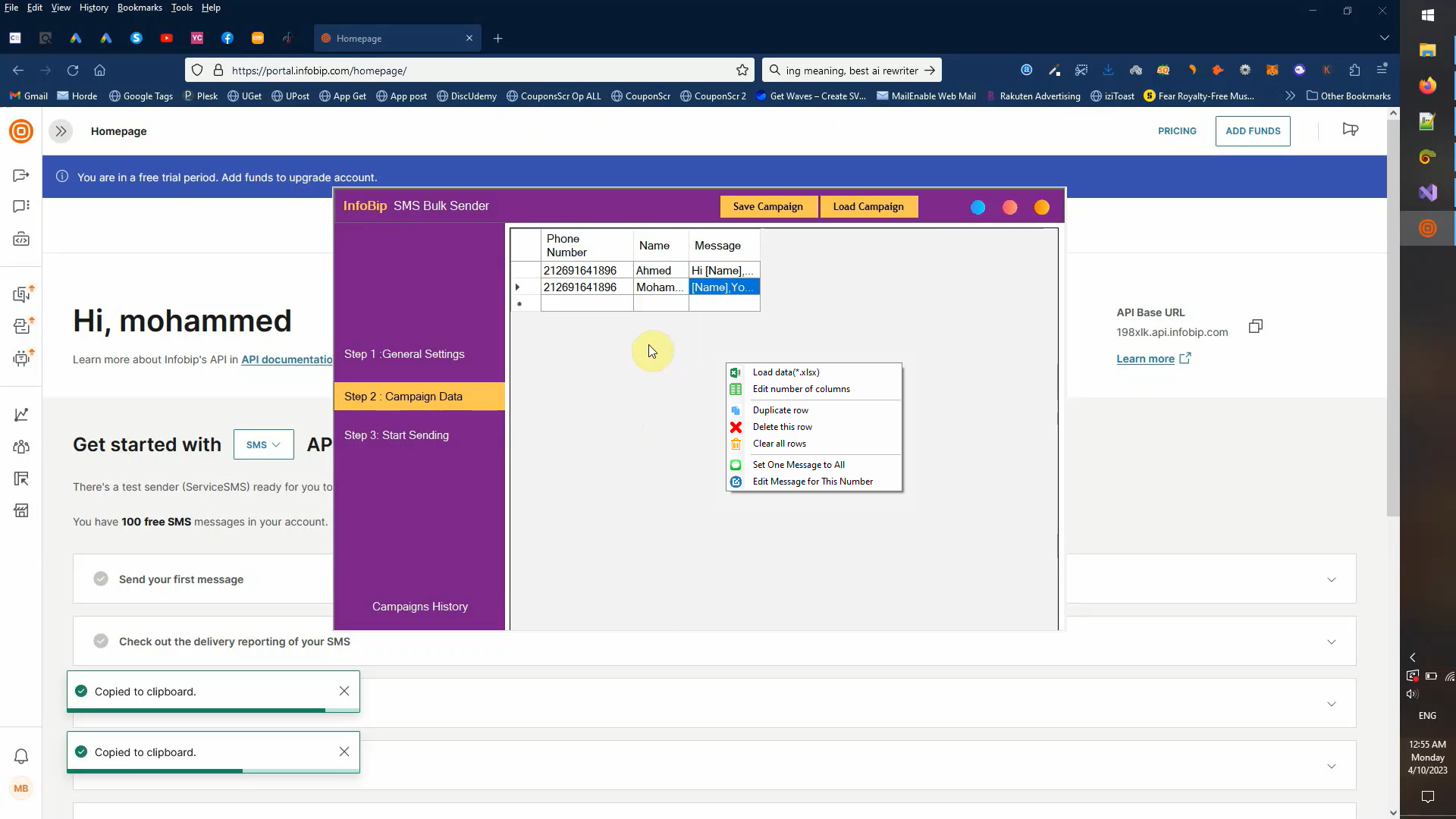Open the notifications bell in the sidebar
Viewport: 1456px width, 819px height.
pos(21,756)
